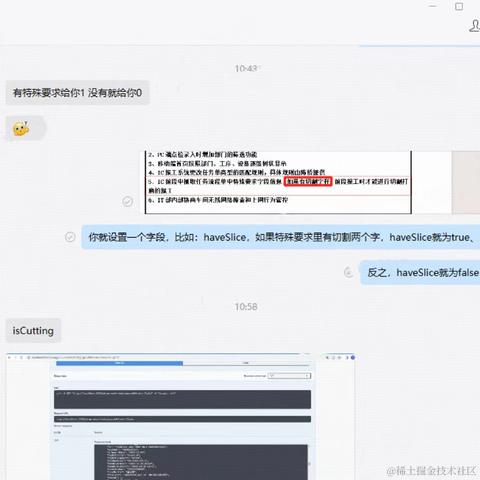Screen dimensions: 480x480
Task: Open the API page screenshot thumbnail
Action: coord(181,416)
